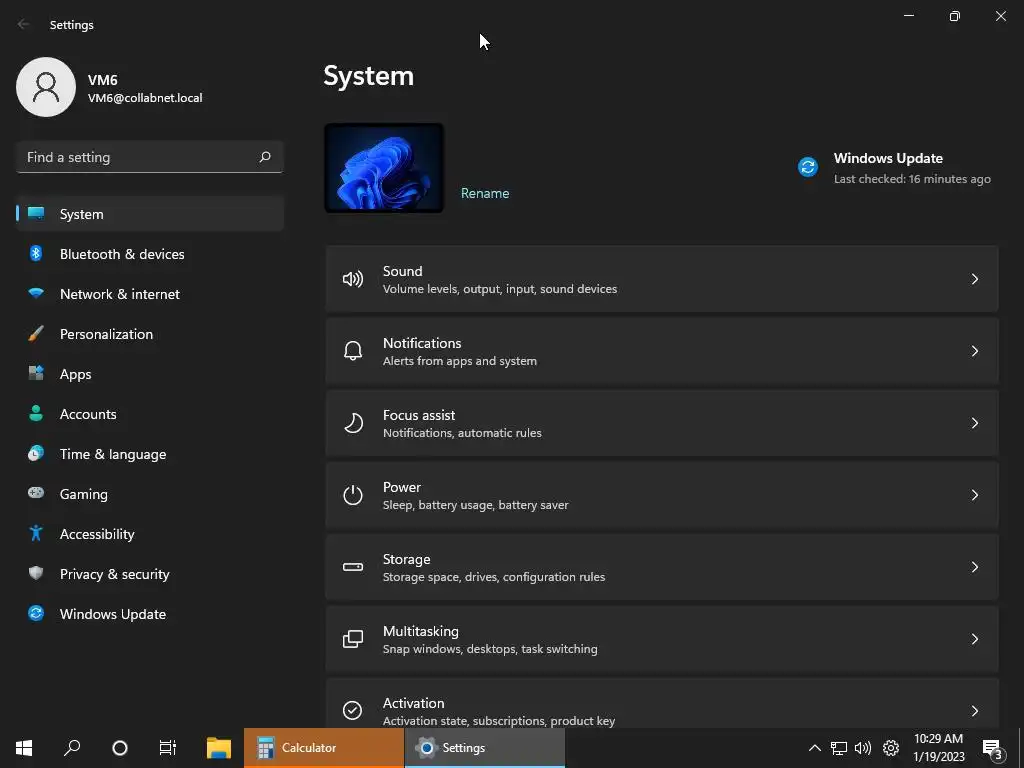Open the Bluetooth & devices section
This screenshot has width=1024, height=768.
click(150, 253)
